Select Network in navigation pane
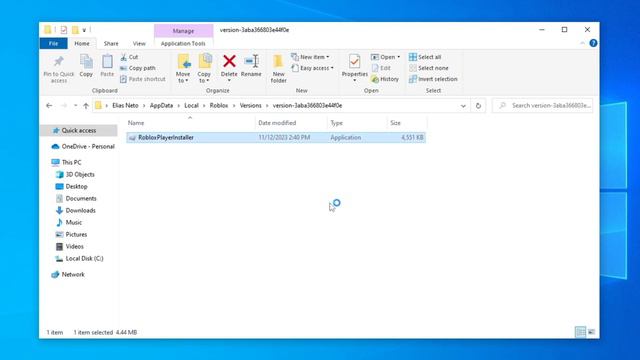The width and height of the screenshot is (640, 360). (x=68, y=275)
